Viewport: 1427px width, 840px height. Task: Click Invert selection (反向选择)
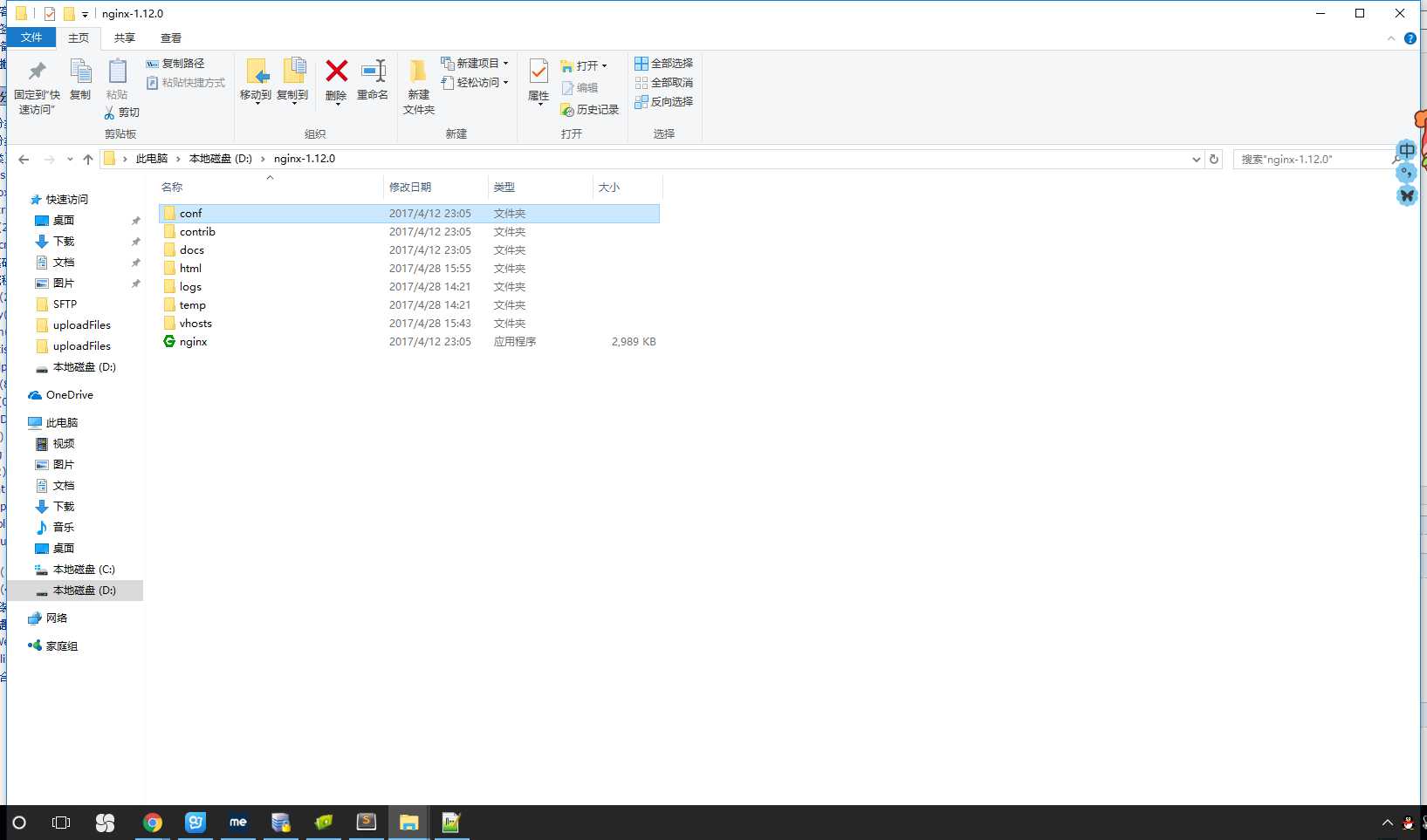664,102
